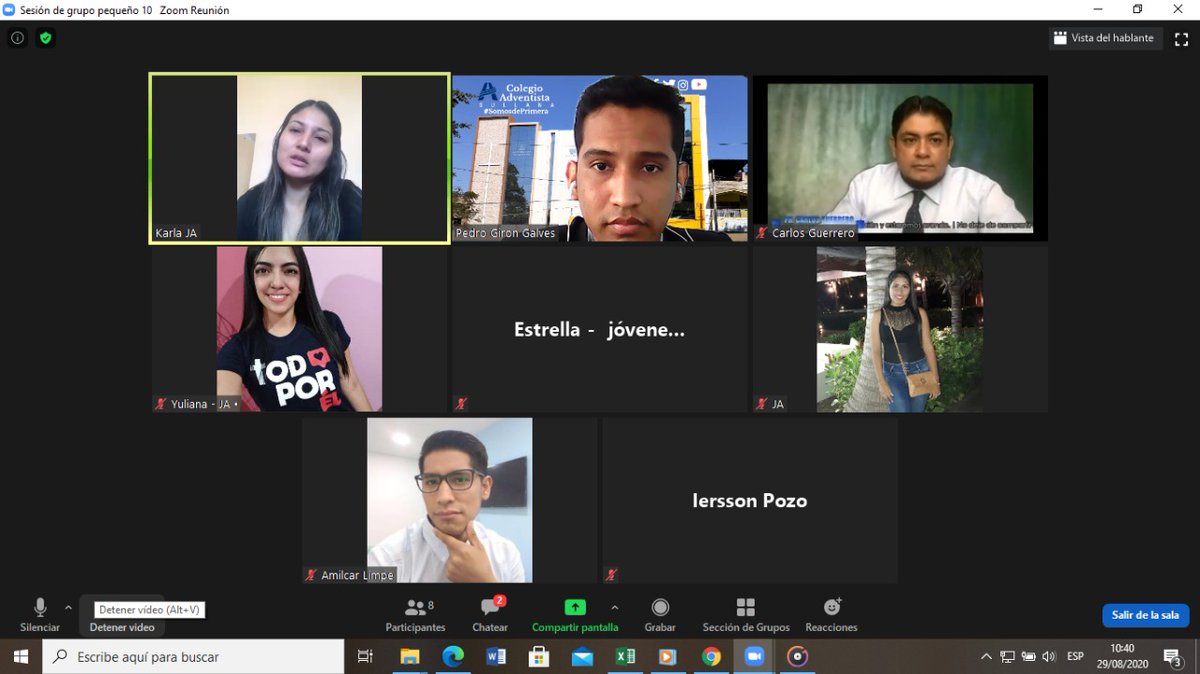1200x674 pixels.
Task: Open meeting information icon
Action: pos(17,38)
